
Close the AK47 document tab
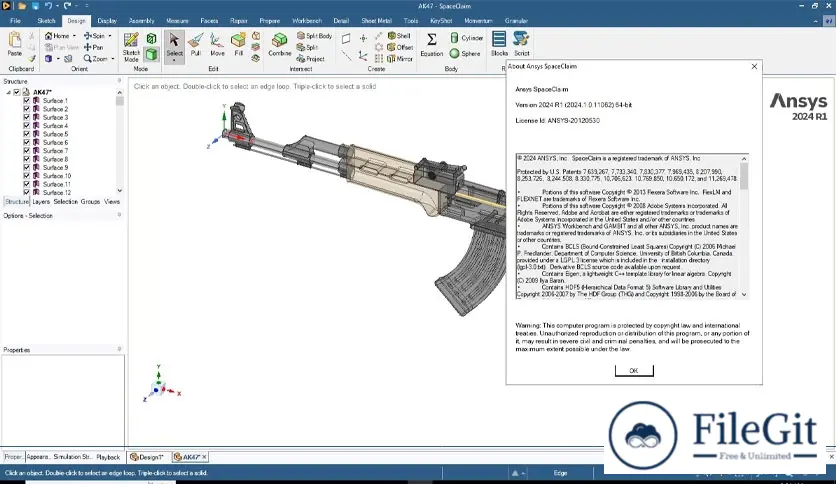click(204, 457)
